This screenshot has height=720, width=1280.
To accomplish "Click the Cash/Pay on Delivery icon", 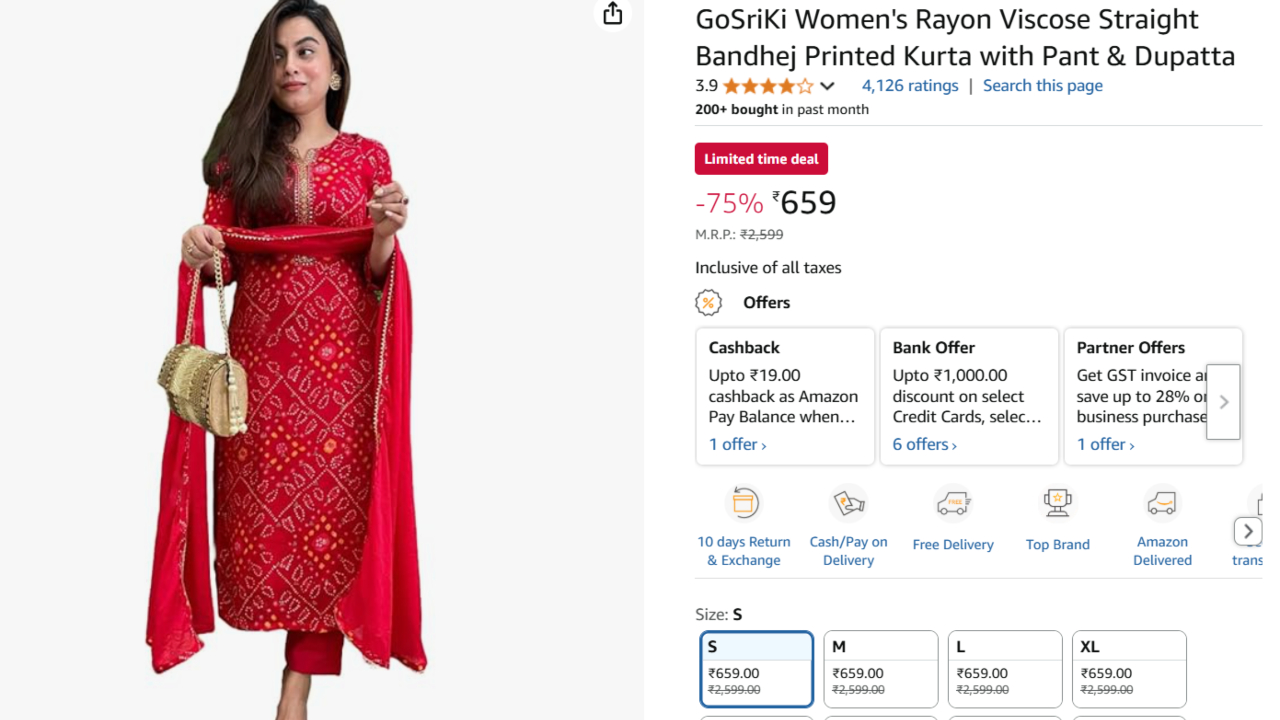I will click(848, 502).
